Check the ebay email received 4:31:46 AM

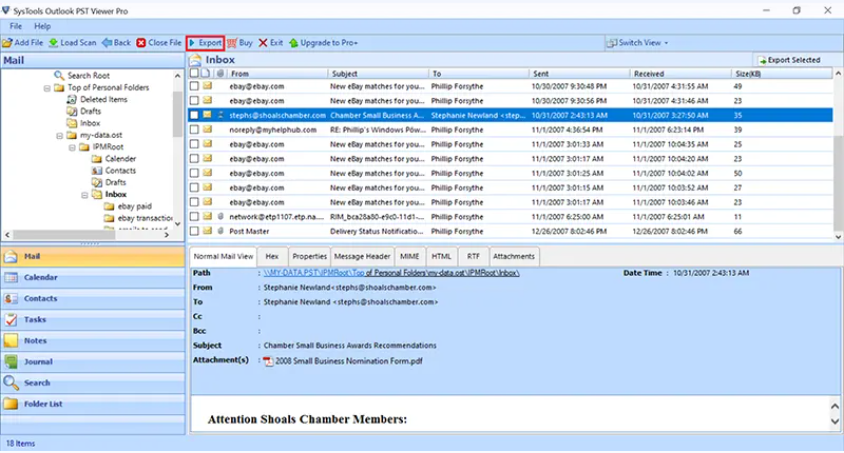tap(194, 101)
